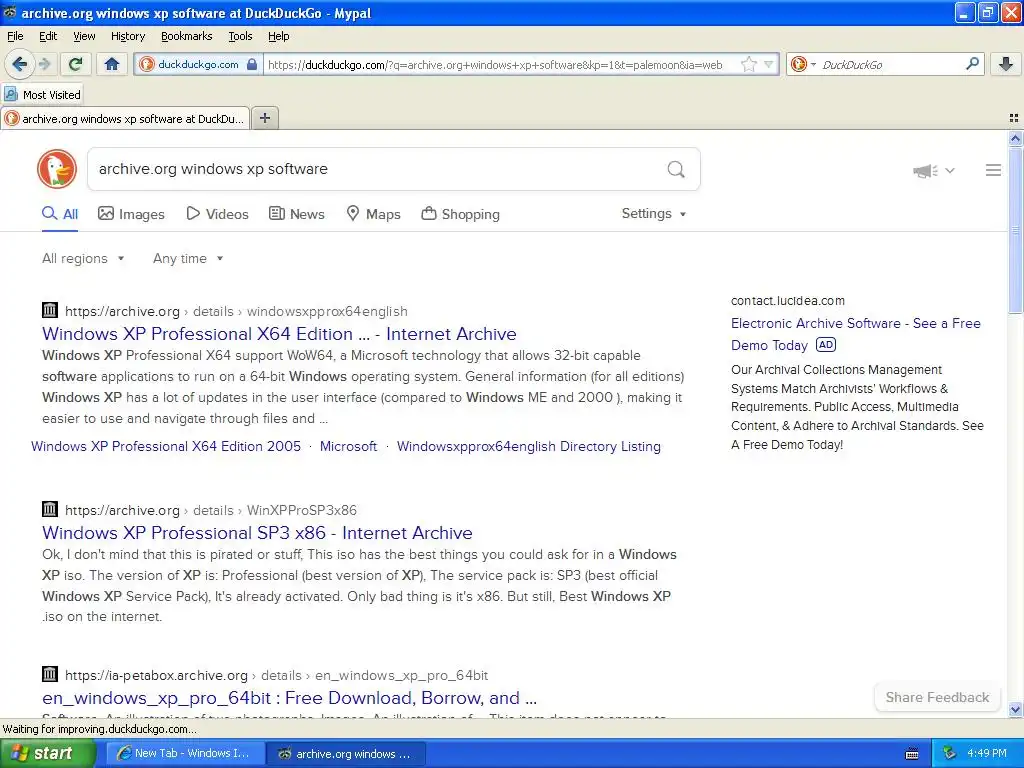Switch to News results
The height and width of the screenshot is (768, 1024).
point(296,214)
